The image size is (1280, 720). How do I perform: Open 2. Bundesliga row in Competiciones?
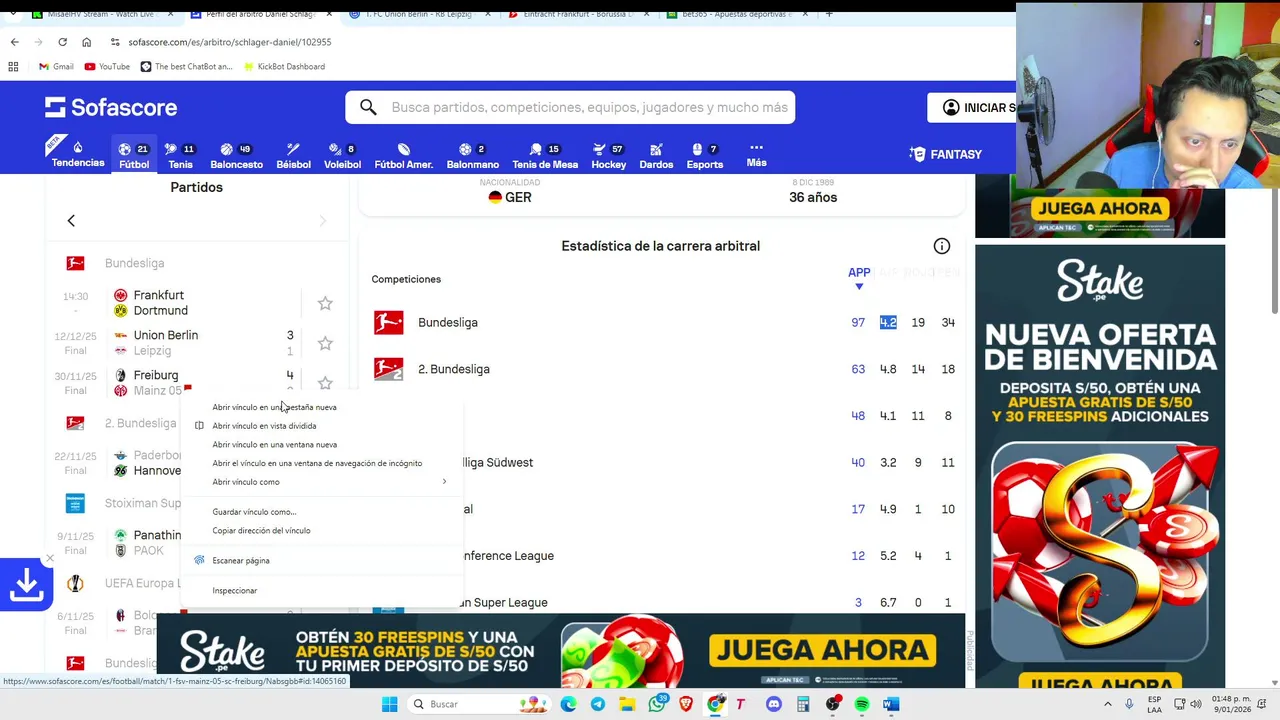point(661,369)
